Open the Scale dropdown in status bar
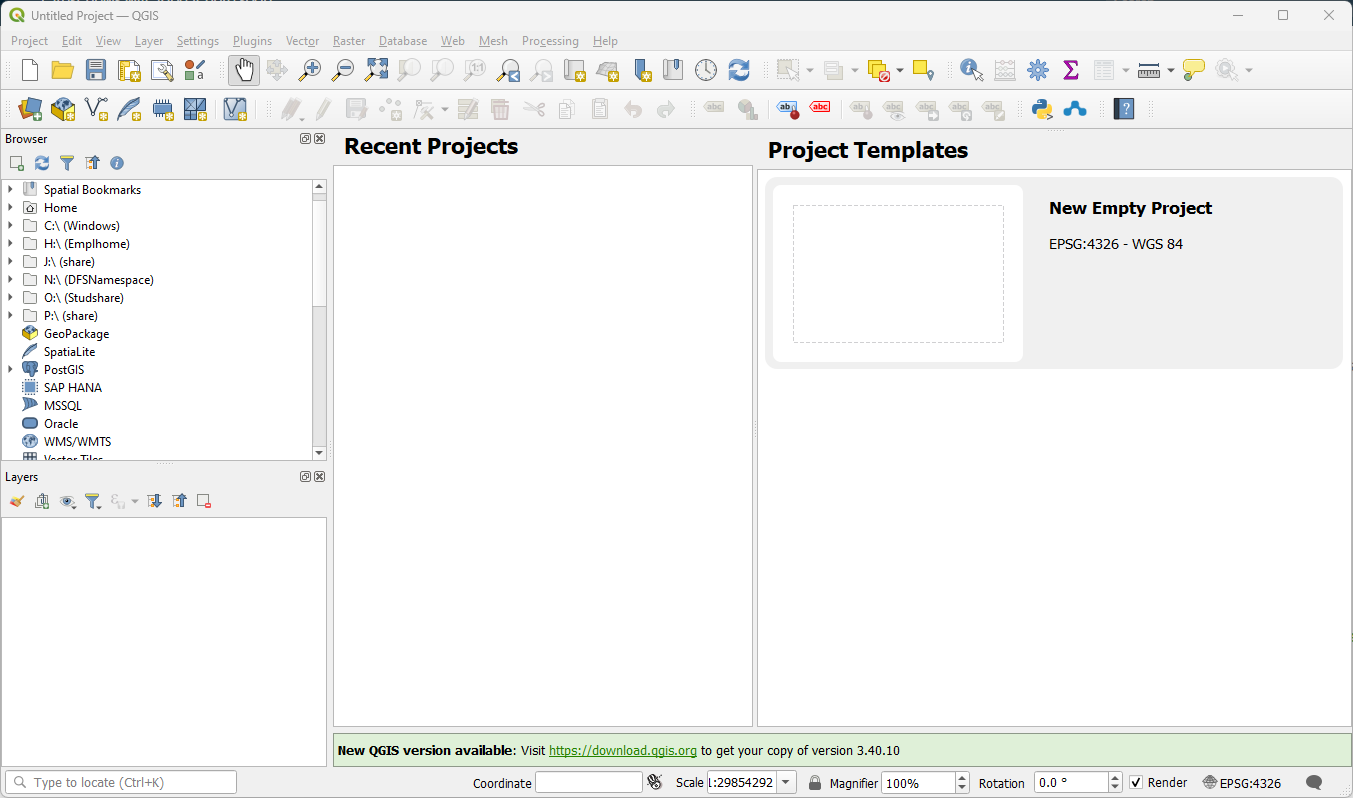This screenshot has width=1353, height=798. (786, 783)
